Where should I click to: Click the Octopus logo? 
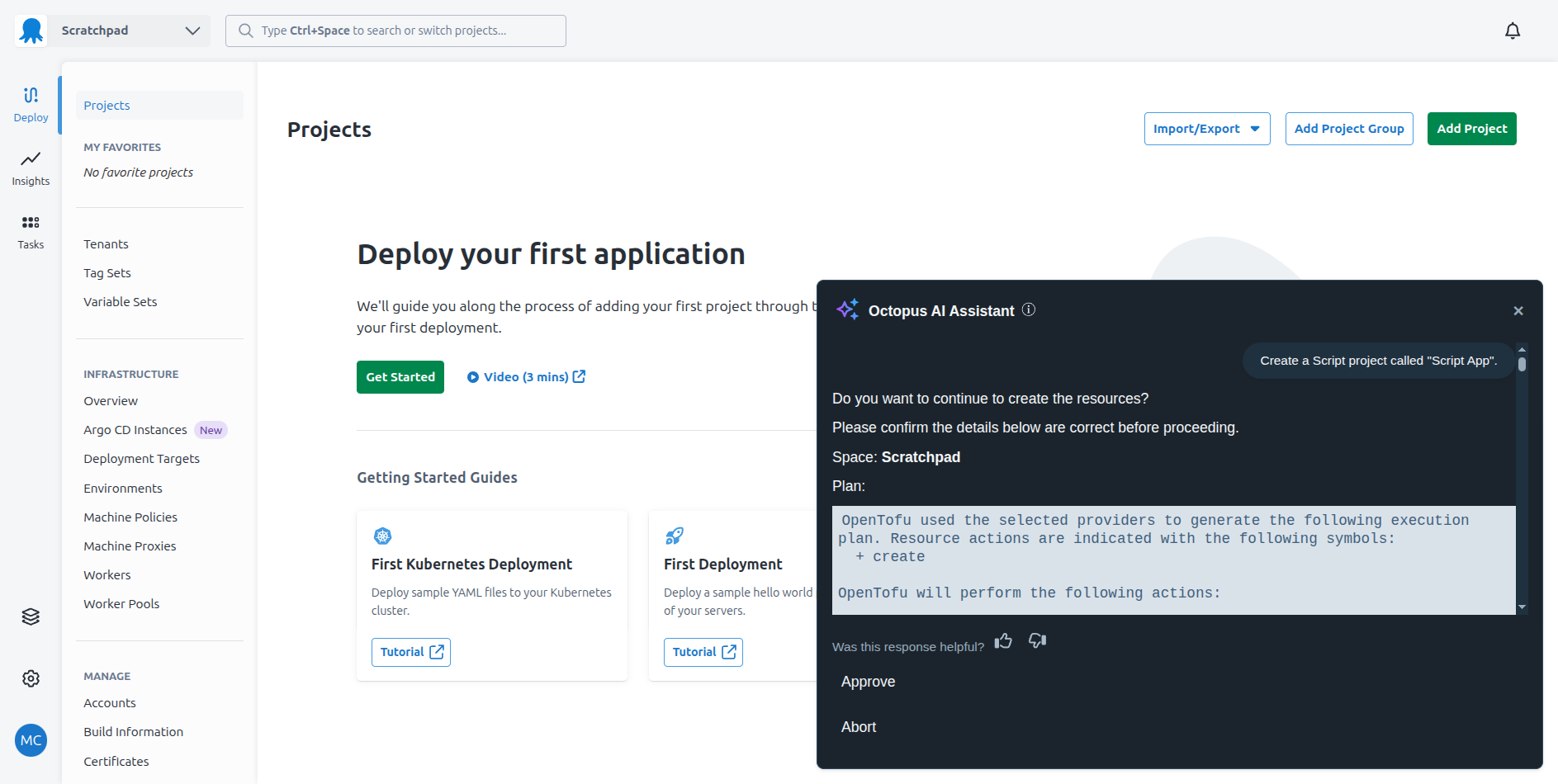tap(31, 31)
